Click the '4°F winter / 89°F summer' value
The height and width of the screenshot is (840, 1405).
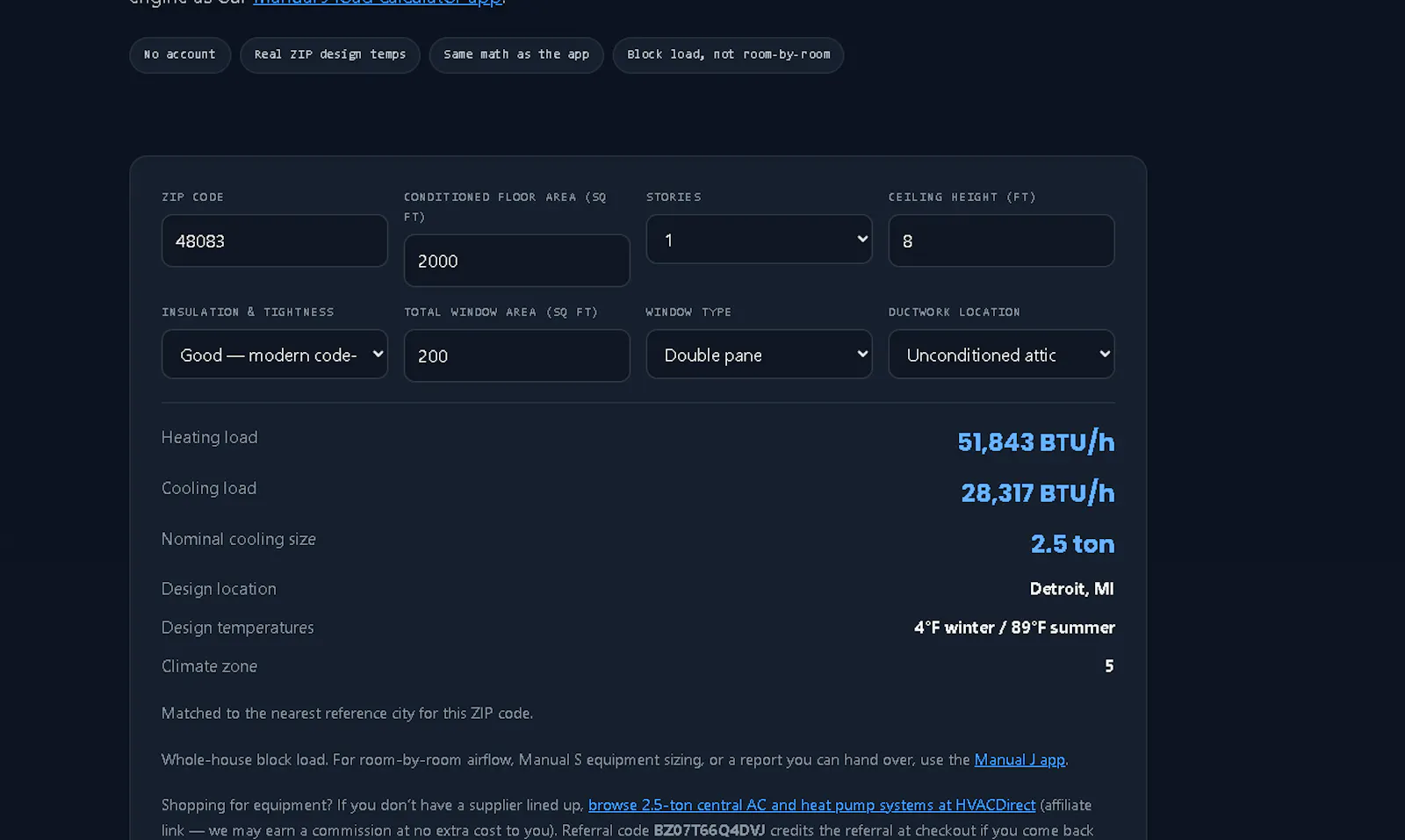1014,628
